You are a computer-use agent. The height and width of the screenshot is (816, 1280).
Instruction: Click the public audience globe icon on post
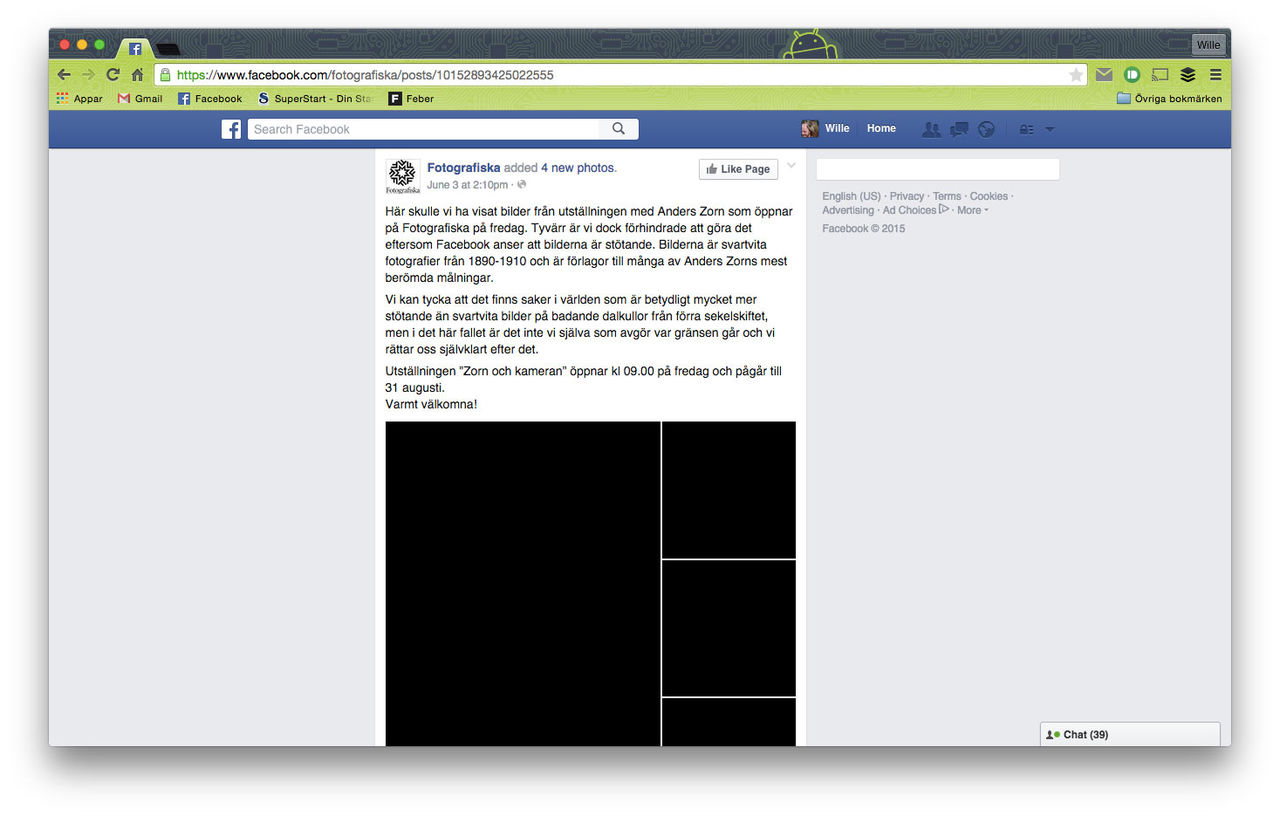pos(522,185)
